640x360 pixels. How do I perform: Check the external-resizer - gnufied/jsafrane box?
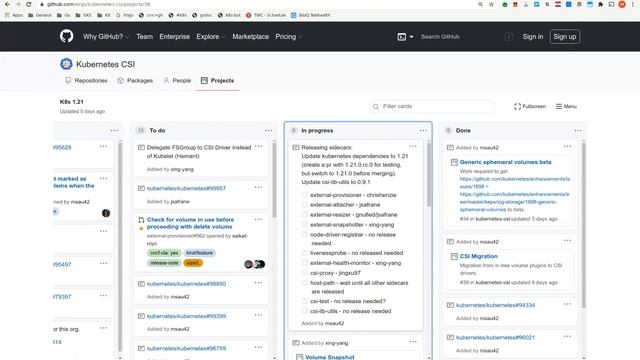[x=305, y=214]
